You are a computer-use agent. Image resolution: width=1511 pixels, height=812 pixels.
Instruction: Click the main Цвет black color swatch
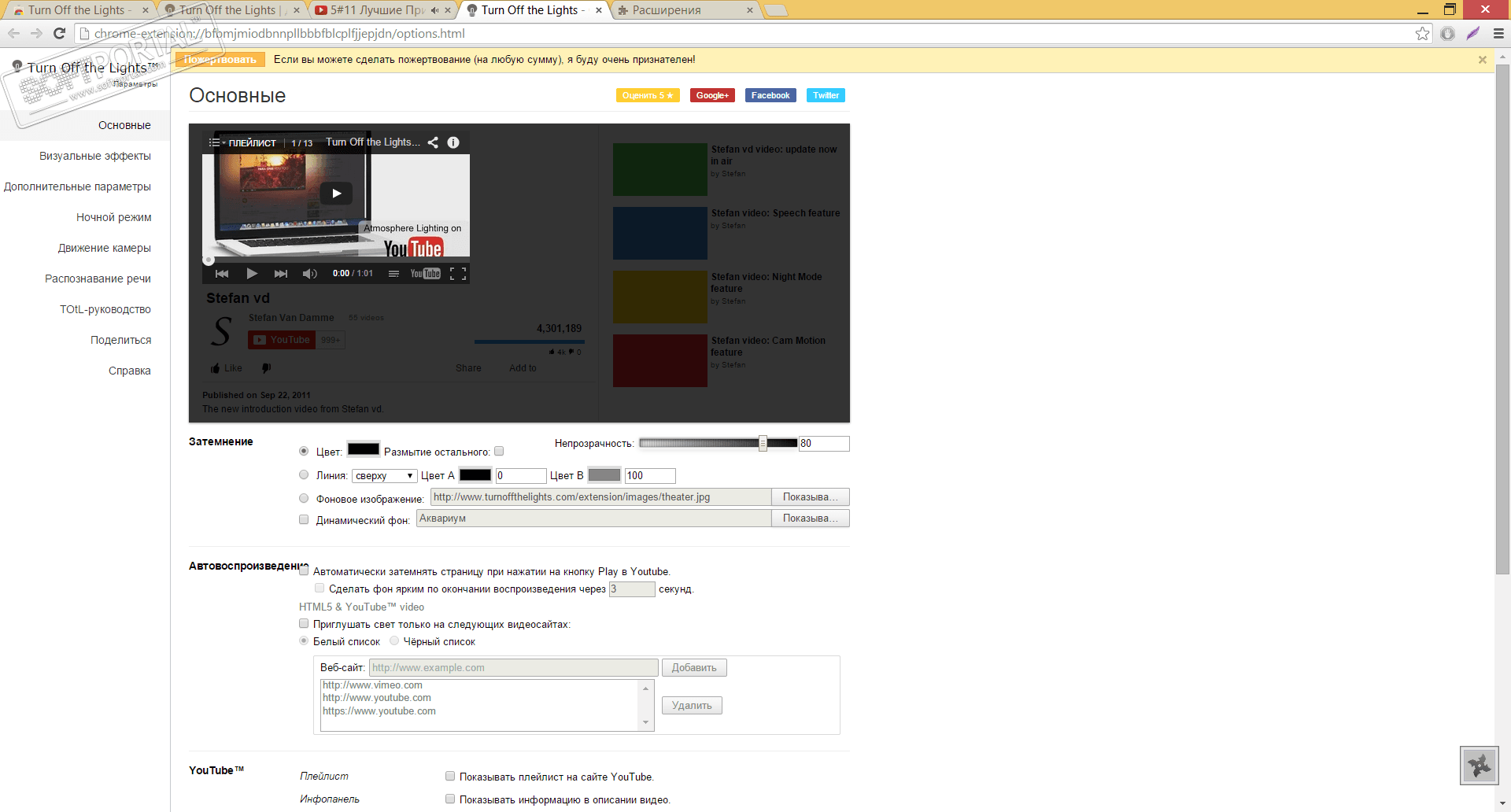click(364, 449)
